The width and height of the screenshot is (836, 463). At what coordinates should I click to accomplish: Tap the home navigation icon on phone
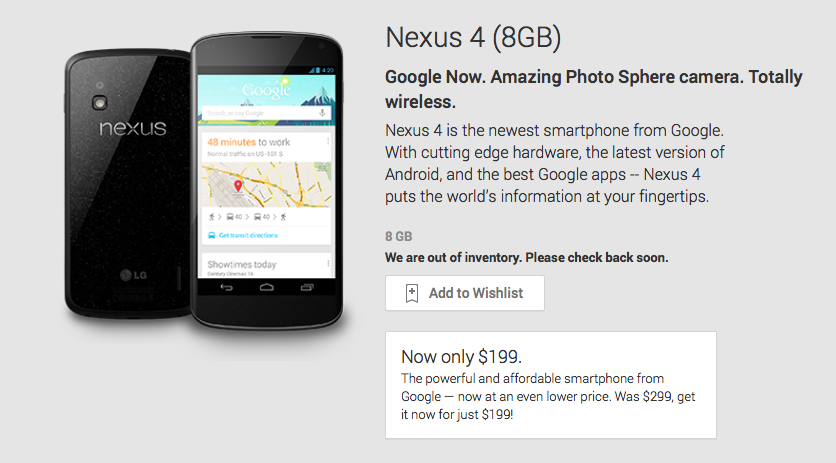pyautogui.click(x=267, y=288)
